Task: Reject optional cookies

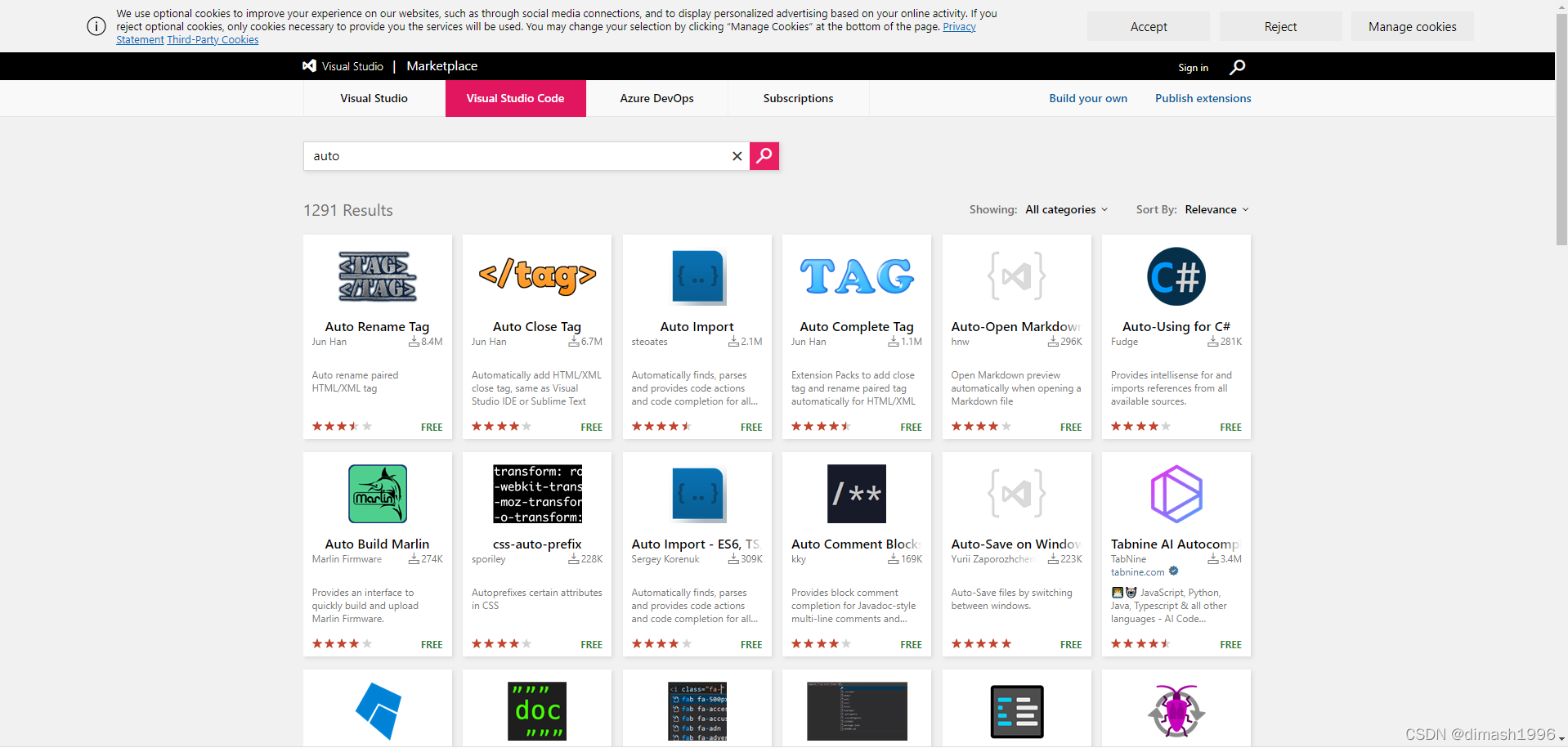Action: pyautogui.click(x=1280, y=27)
